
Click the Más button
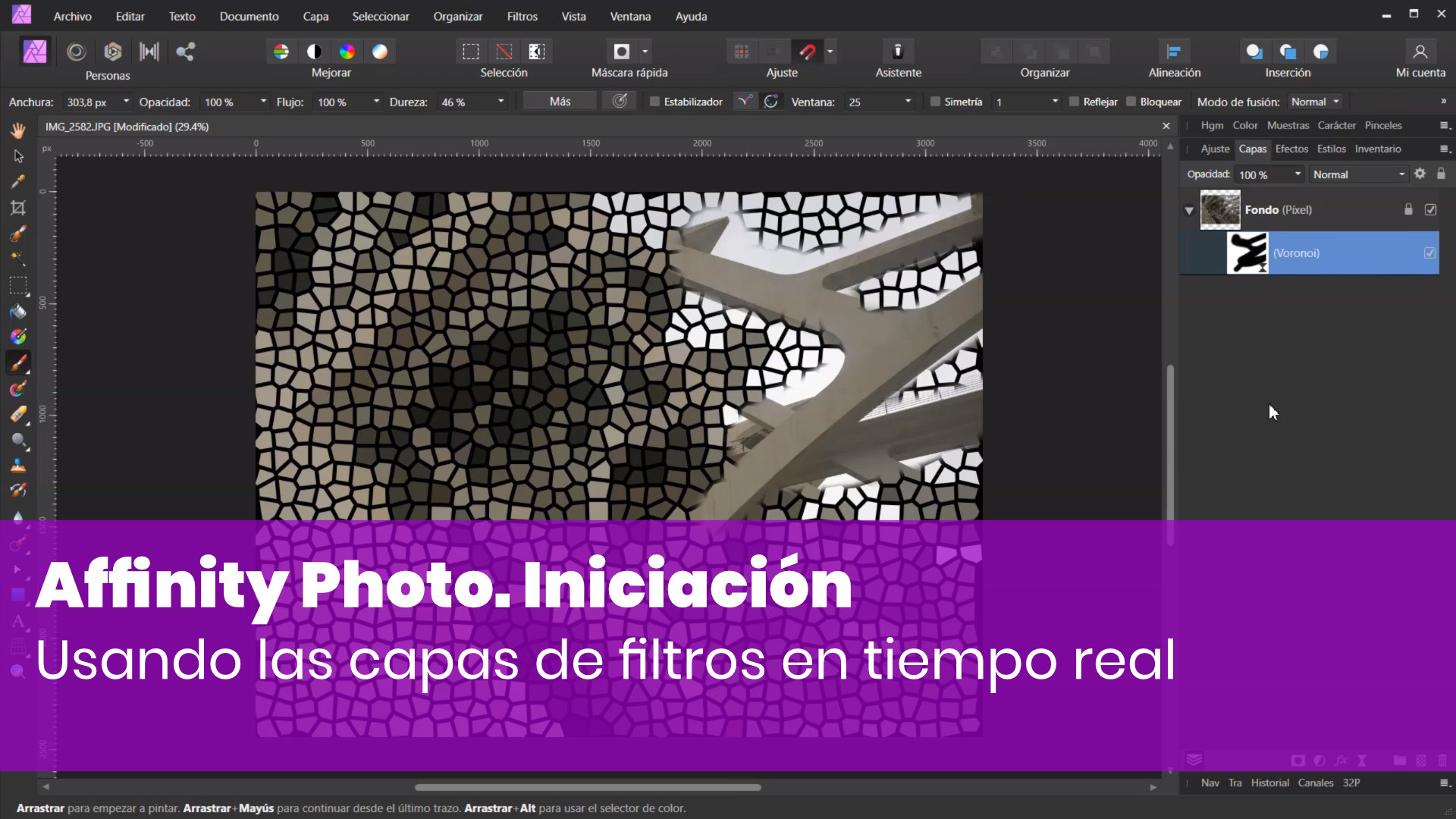(x=560, y=101)
